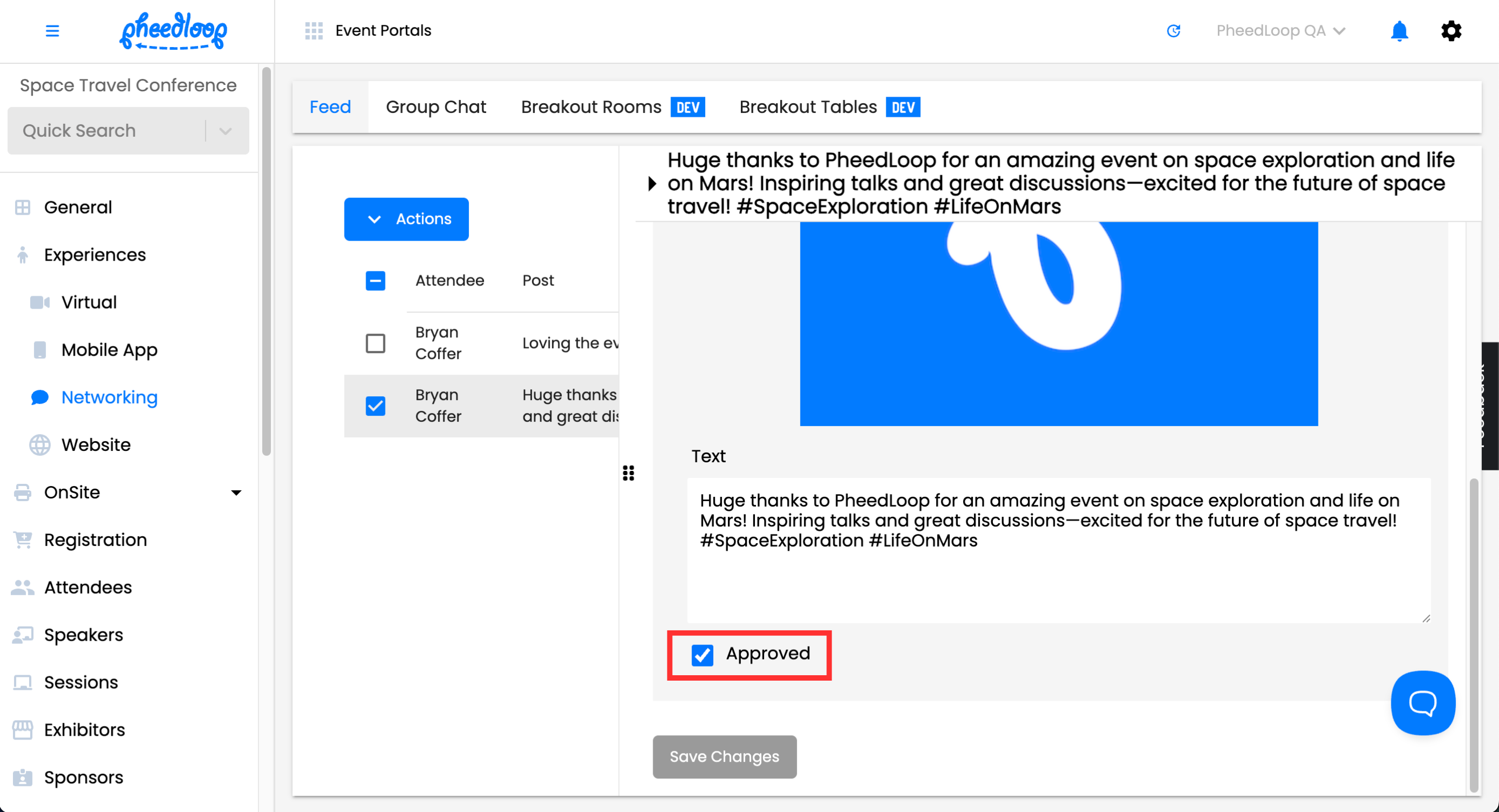Image resolution: width=1499 pixels, height=812 pixels.
Task: Click the Mobile App phone icon
Action: point(39,350)
